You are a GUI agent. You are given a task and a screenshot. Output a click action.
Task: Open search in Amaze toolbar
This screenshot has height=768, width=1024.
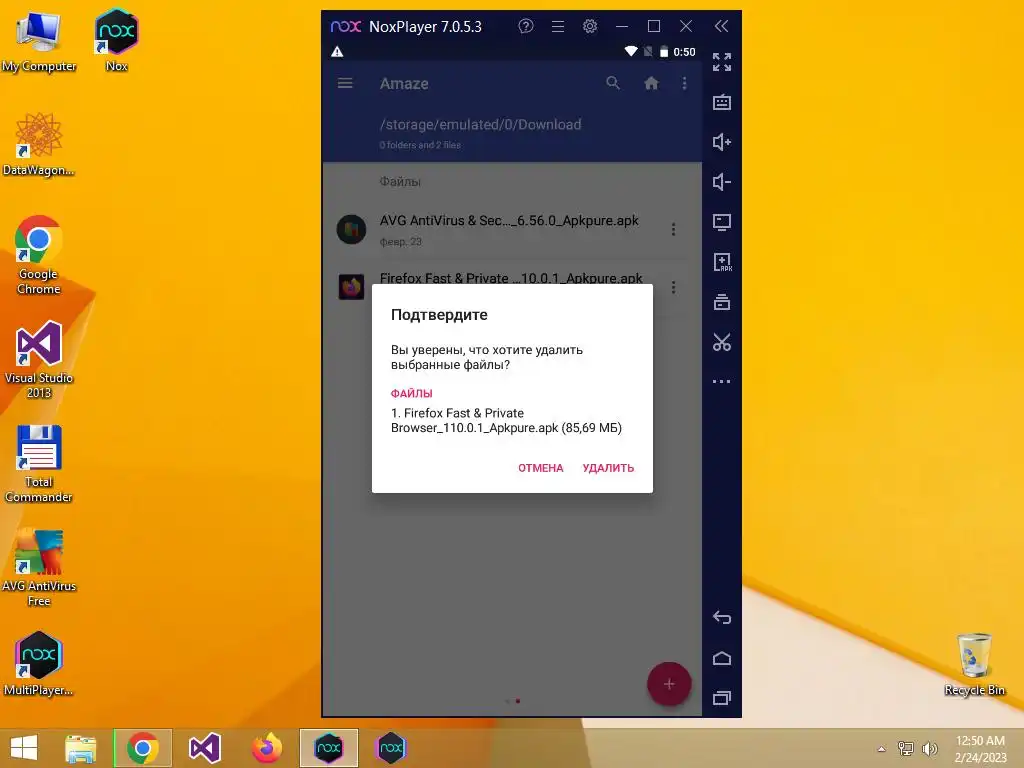[x=613, y=83]
